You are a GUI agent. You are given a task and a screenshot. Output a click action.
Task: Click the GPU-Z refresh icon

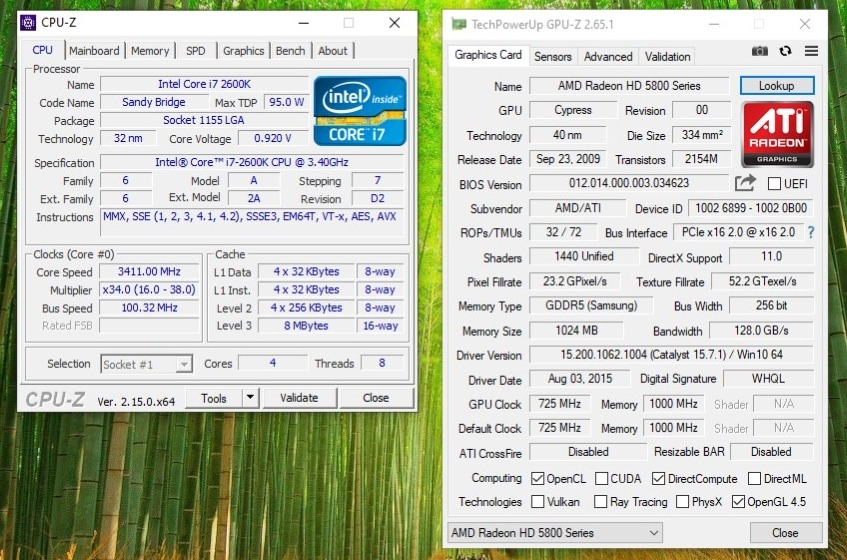tap(785, 51)
